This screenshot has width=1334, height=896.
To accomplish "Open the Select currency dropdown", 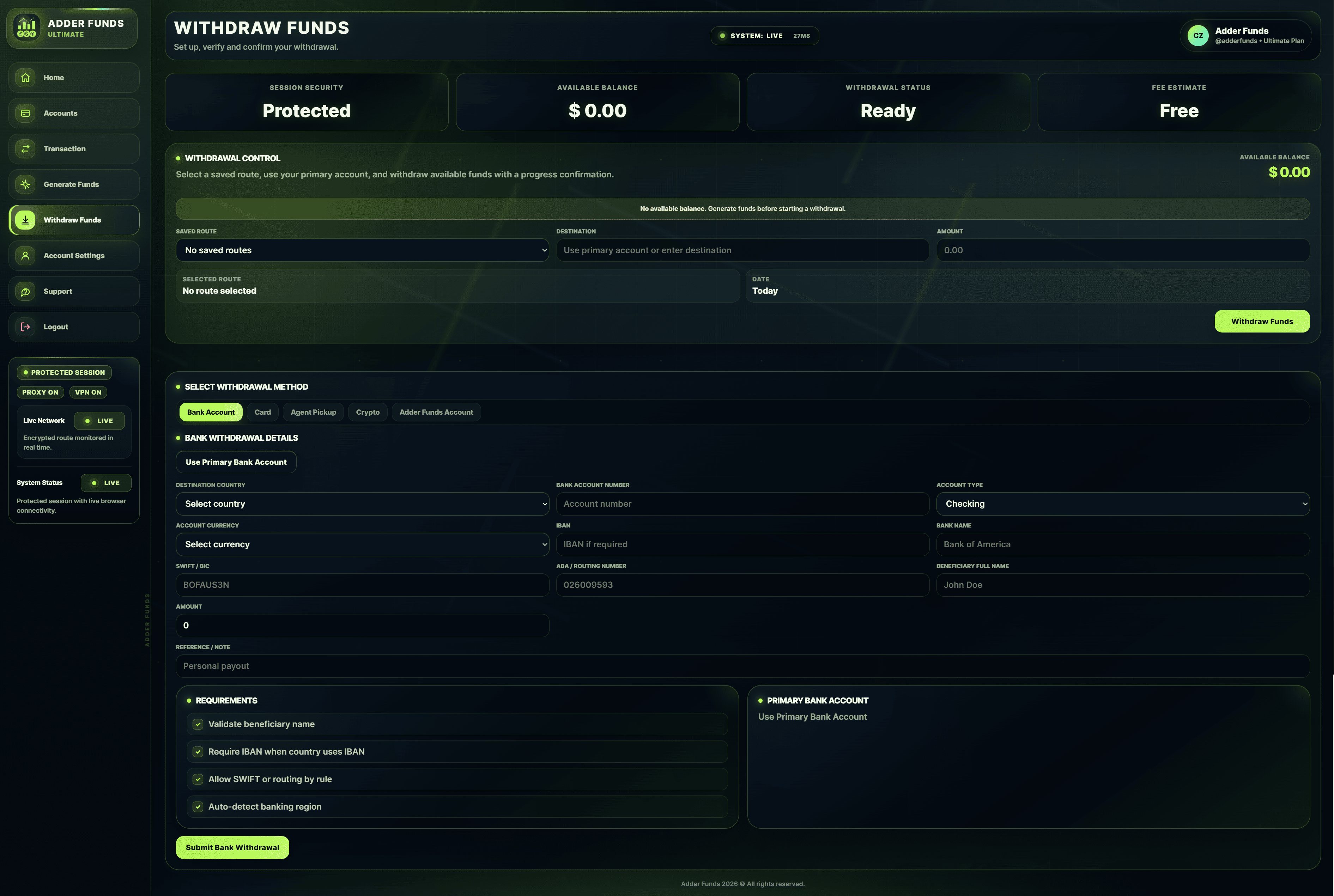I will 362,544.
